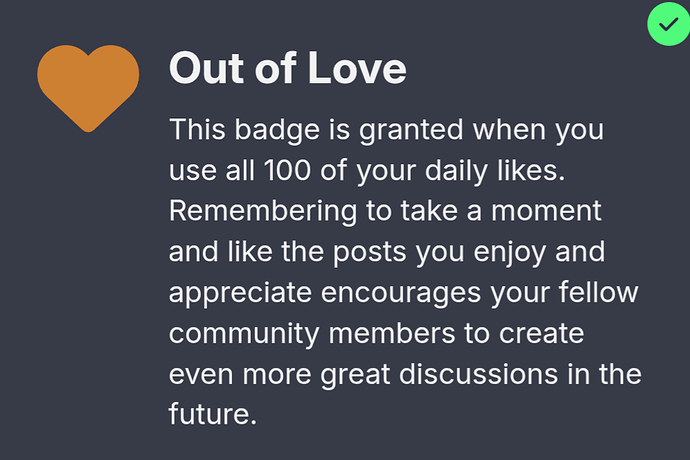Click the word "moment" in the description
This screenshot has width=690, height=460.
pos(546,211)
